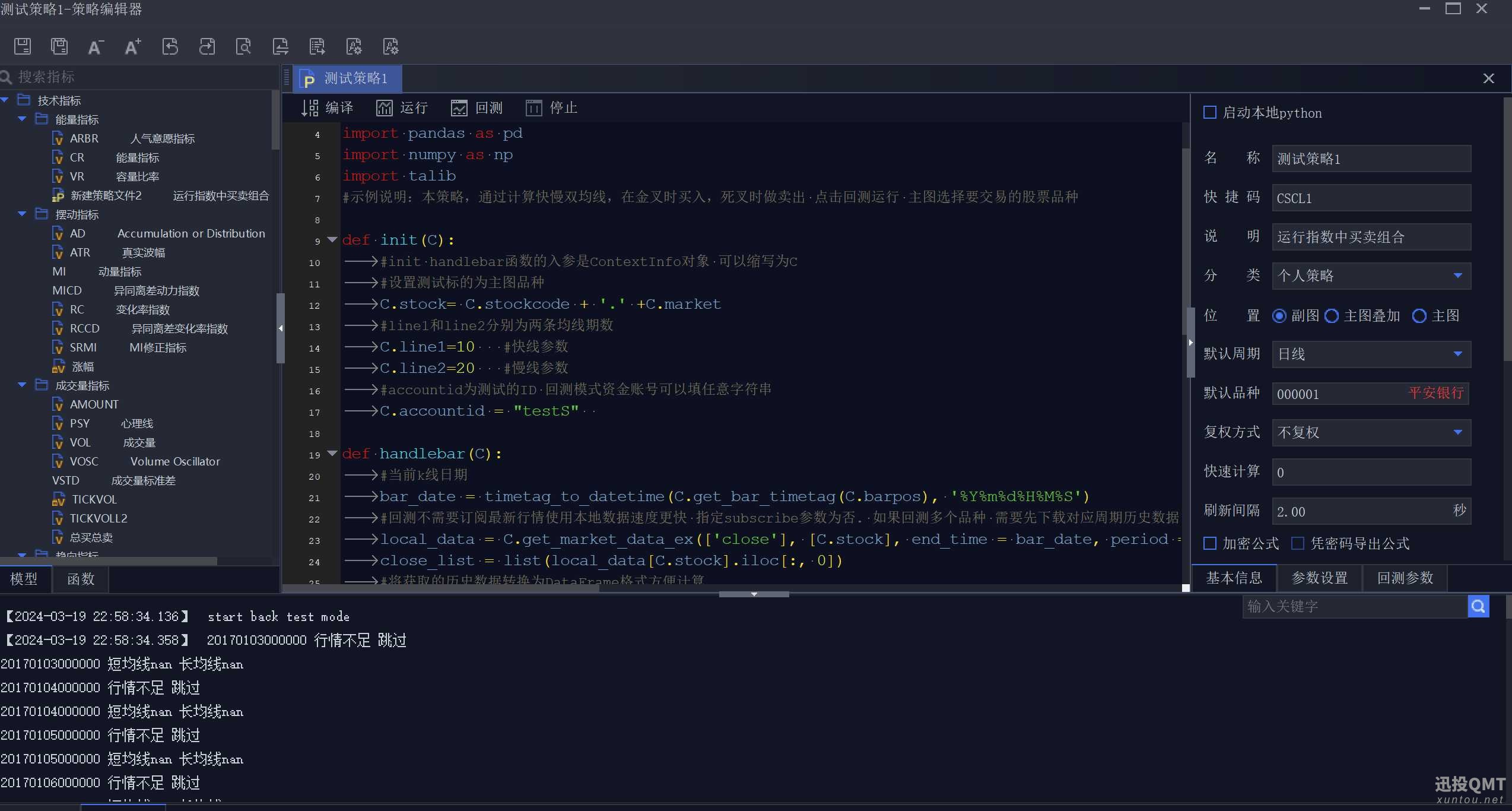Switch to the 基本信息 tab
Screen dimensions: 1512x811
(1234, 578)
